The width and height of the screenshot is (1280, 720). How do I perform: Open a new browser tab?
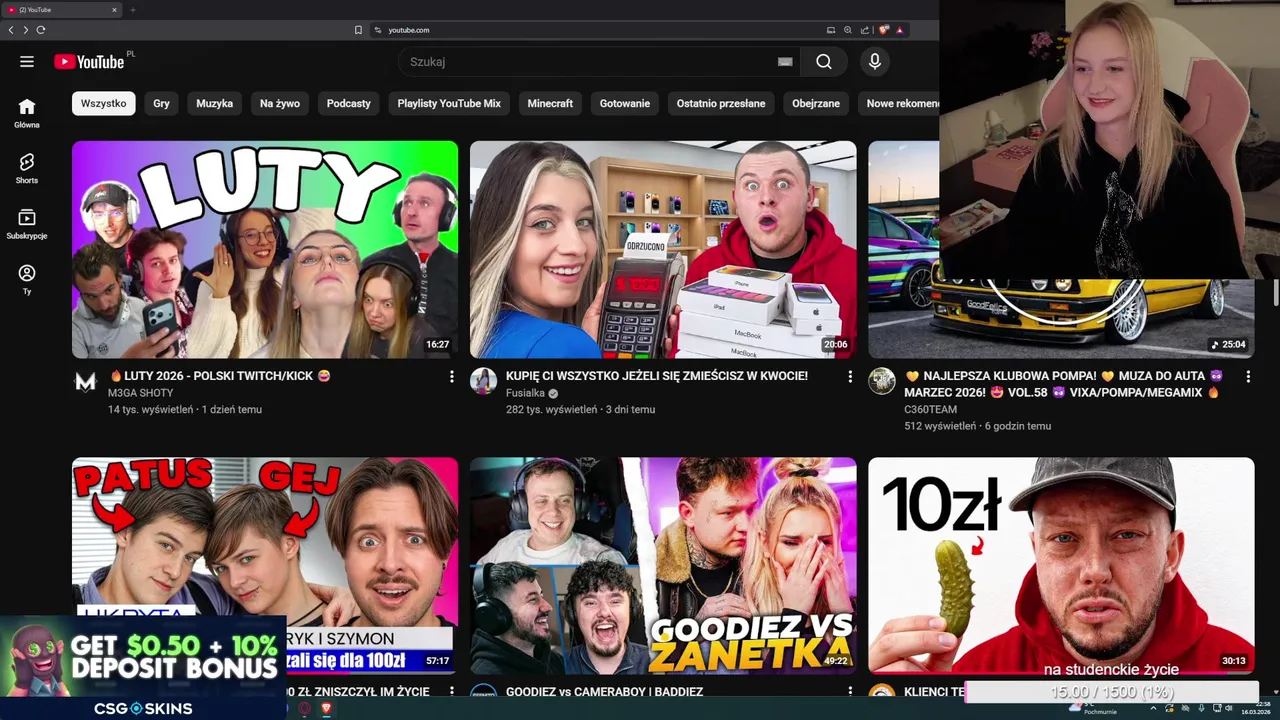pyautogui.click(x=132, y=10)
